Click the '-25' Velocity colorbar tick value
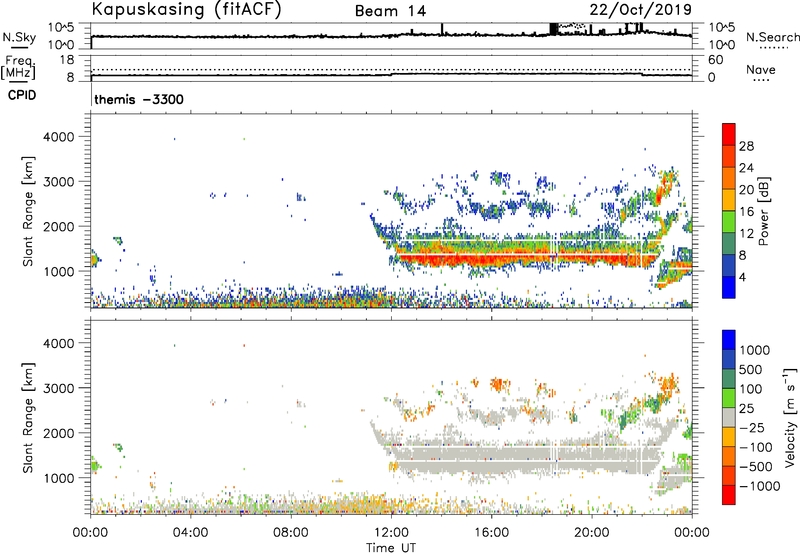The image size is (800, 554). 752,427
